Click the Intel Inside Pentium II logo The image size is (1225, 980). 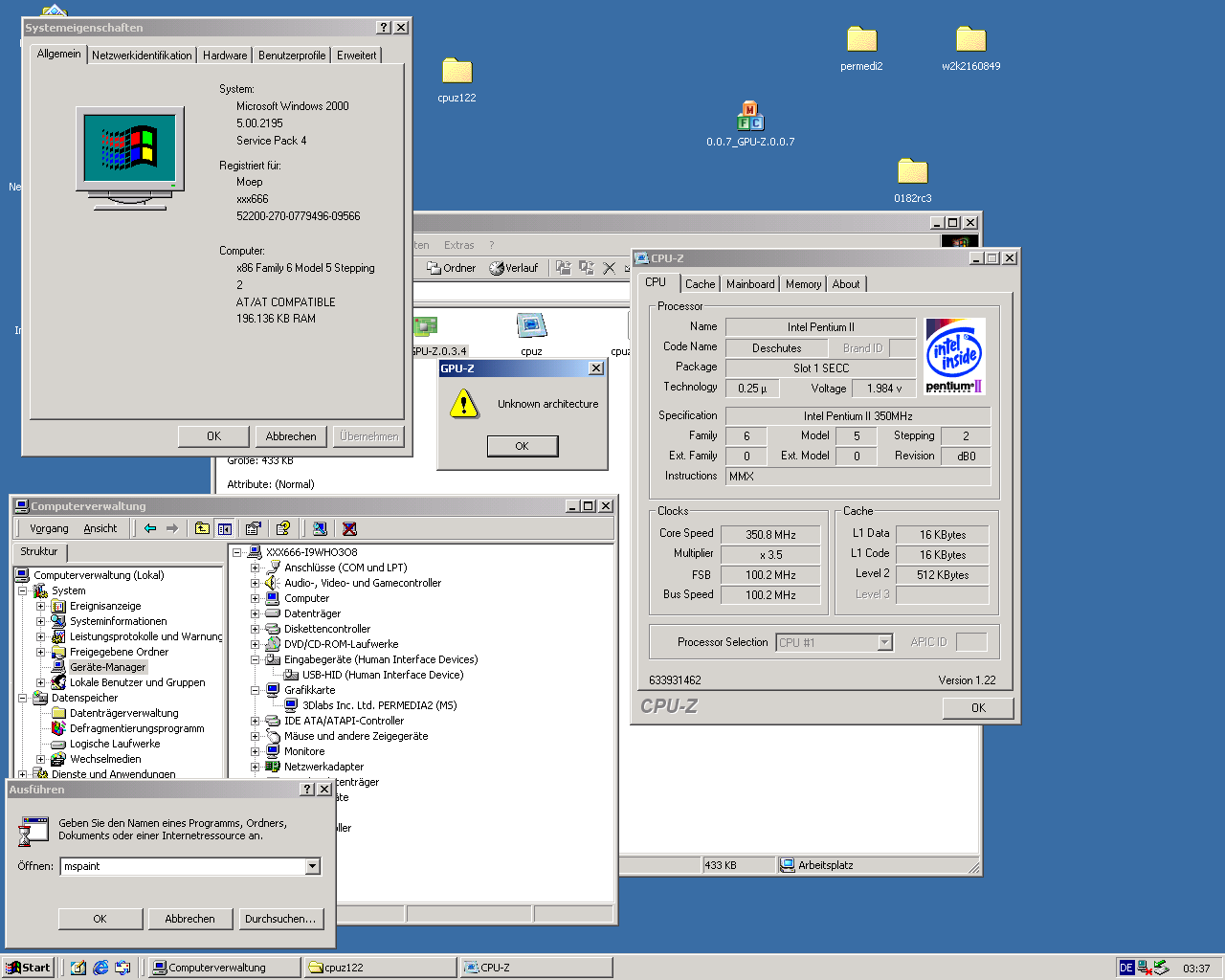pyautogui.click(x=954, y=356)
